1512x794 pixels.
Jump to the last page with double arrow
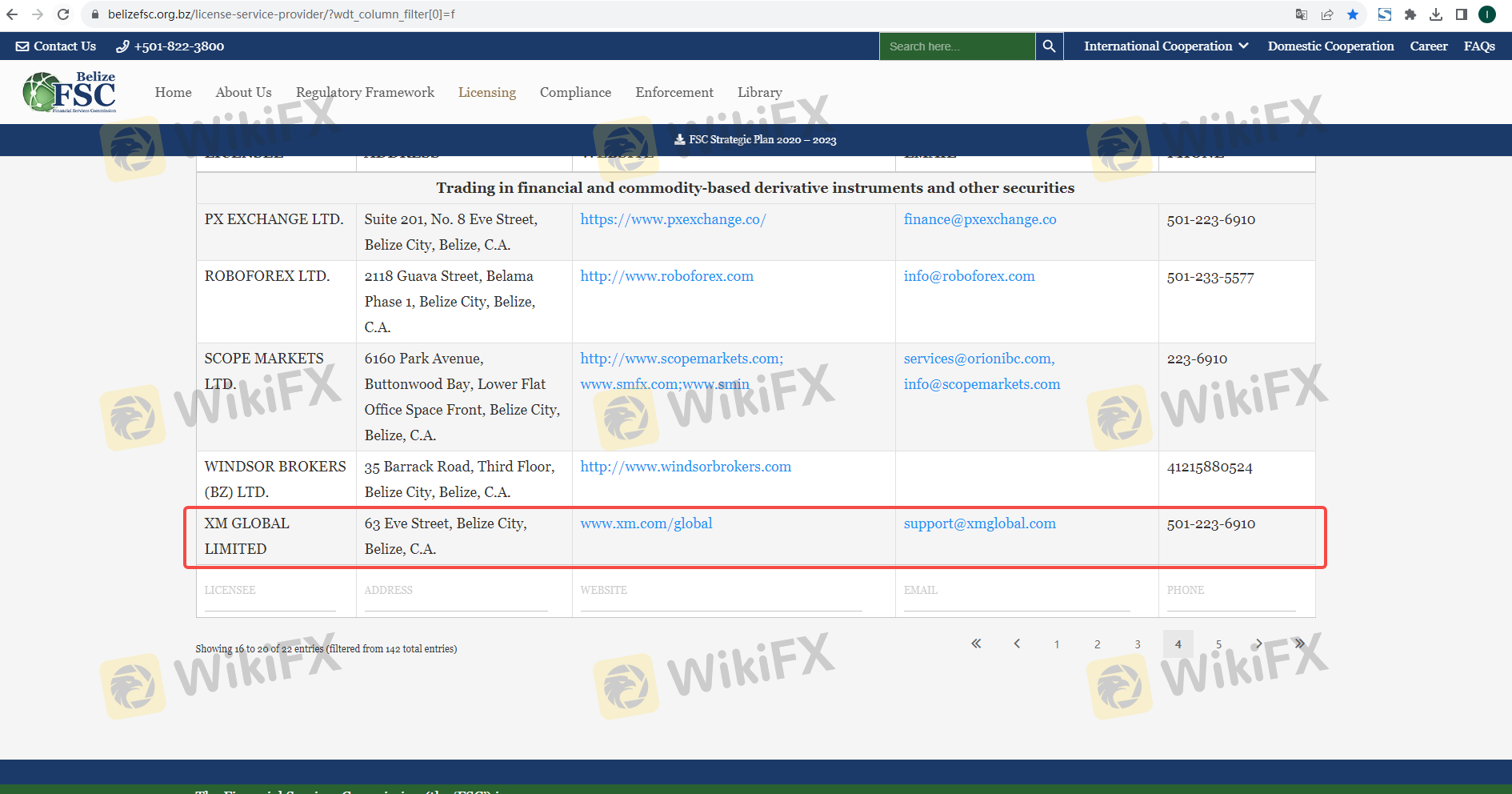(1299, 644)
